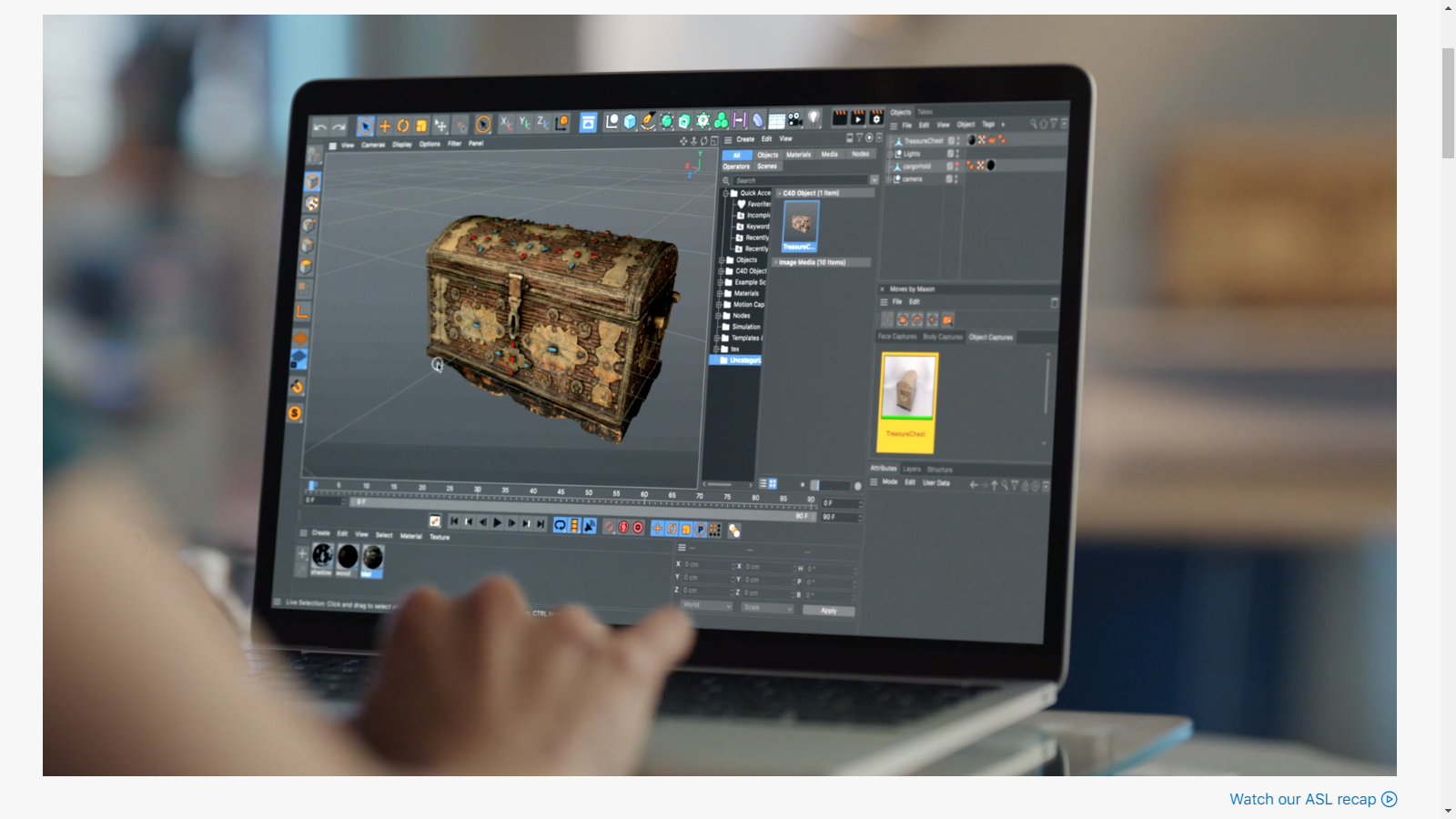Collapse the C4D Object (1 Item) section
This screenshot has width=1456, height=819.
[x=779, y=193]
